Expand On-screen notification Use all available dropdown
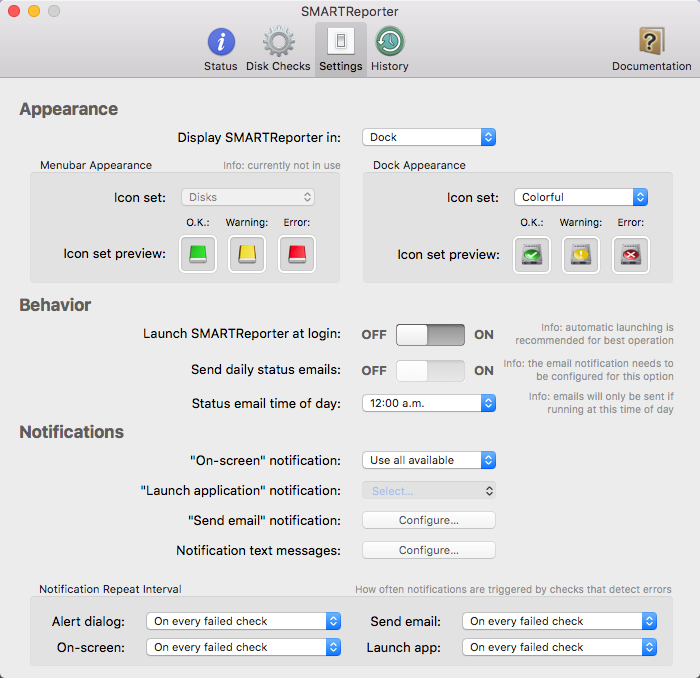The width and height of the screenshot is (700, 678). (x=429, y=460)
